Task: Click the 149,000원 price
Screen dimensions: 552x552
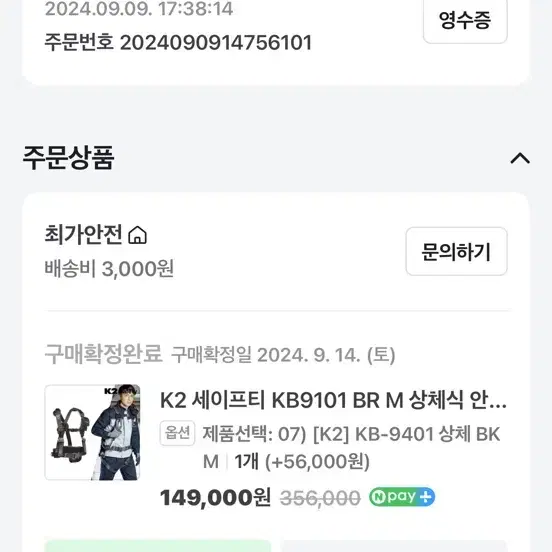Action: pyautogui.click(x=215, y=497)
